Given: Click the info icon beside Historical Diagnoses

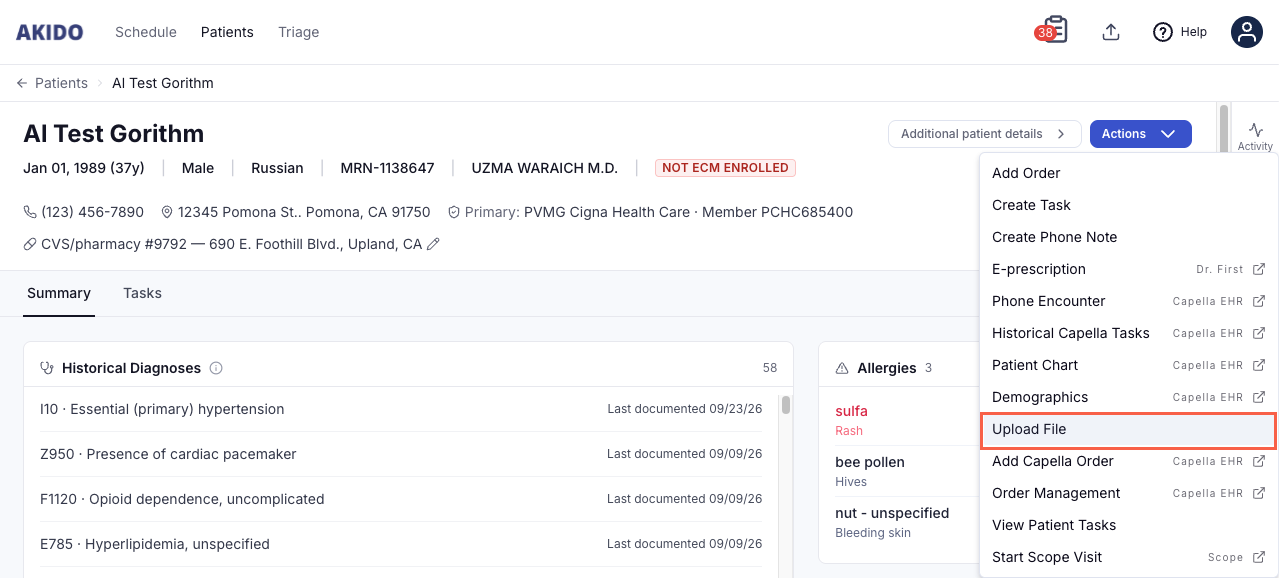Looking at the screenshot, I should coord(216,368).
